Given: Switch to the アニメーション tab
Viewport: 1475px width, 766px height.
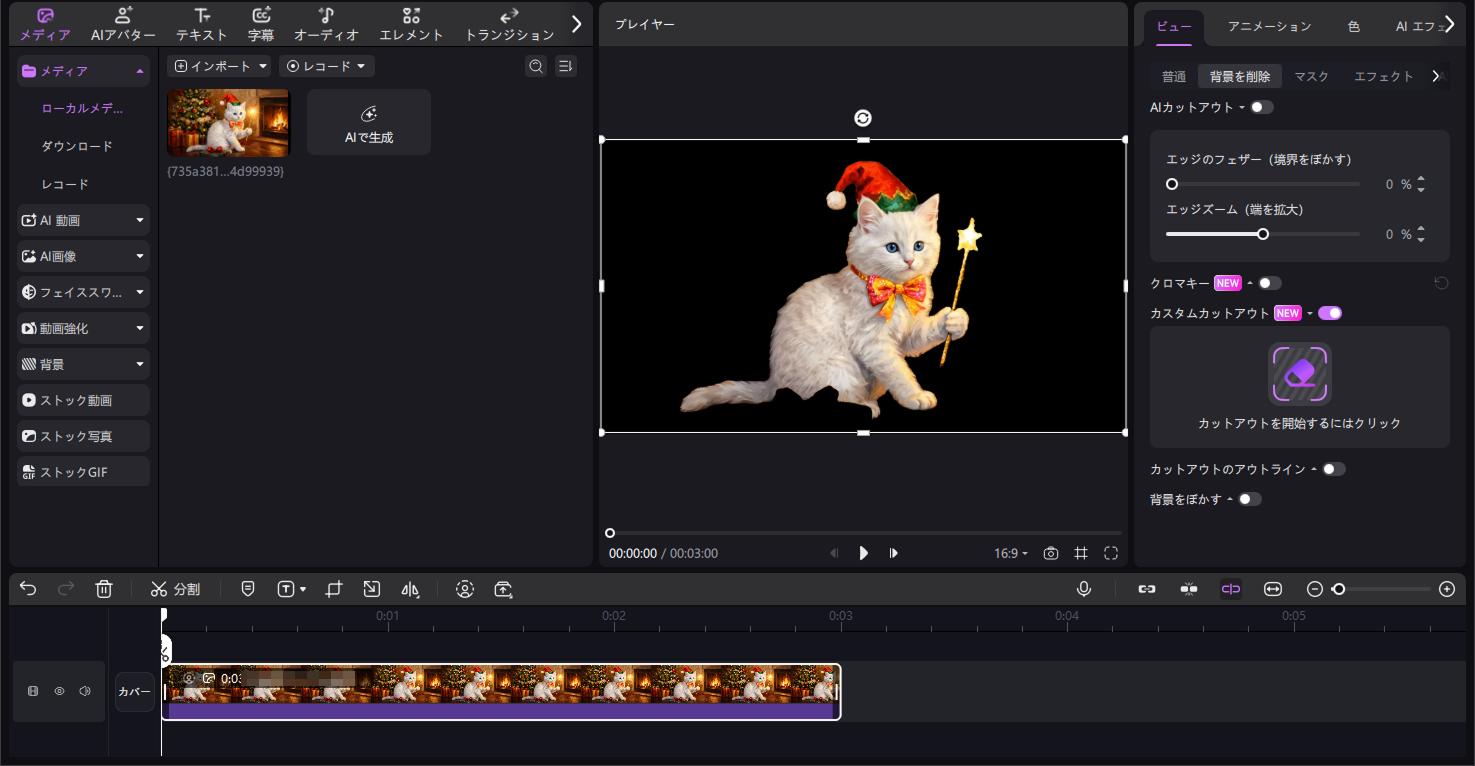Looking at the screenshot, I should tap(1269, 27).
